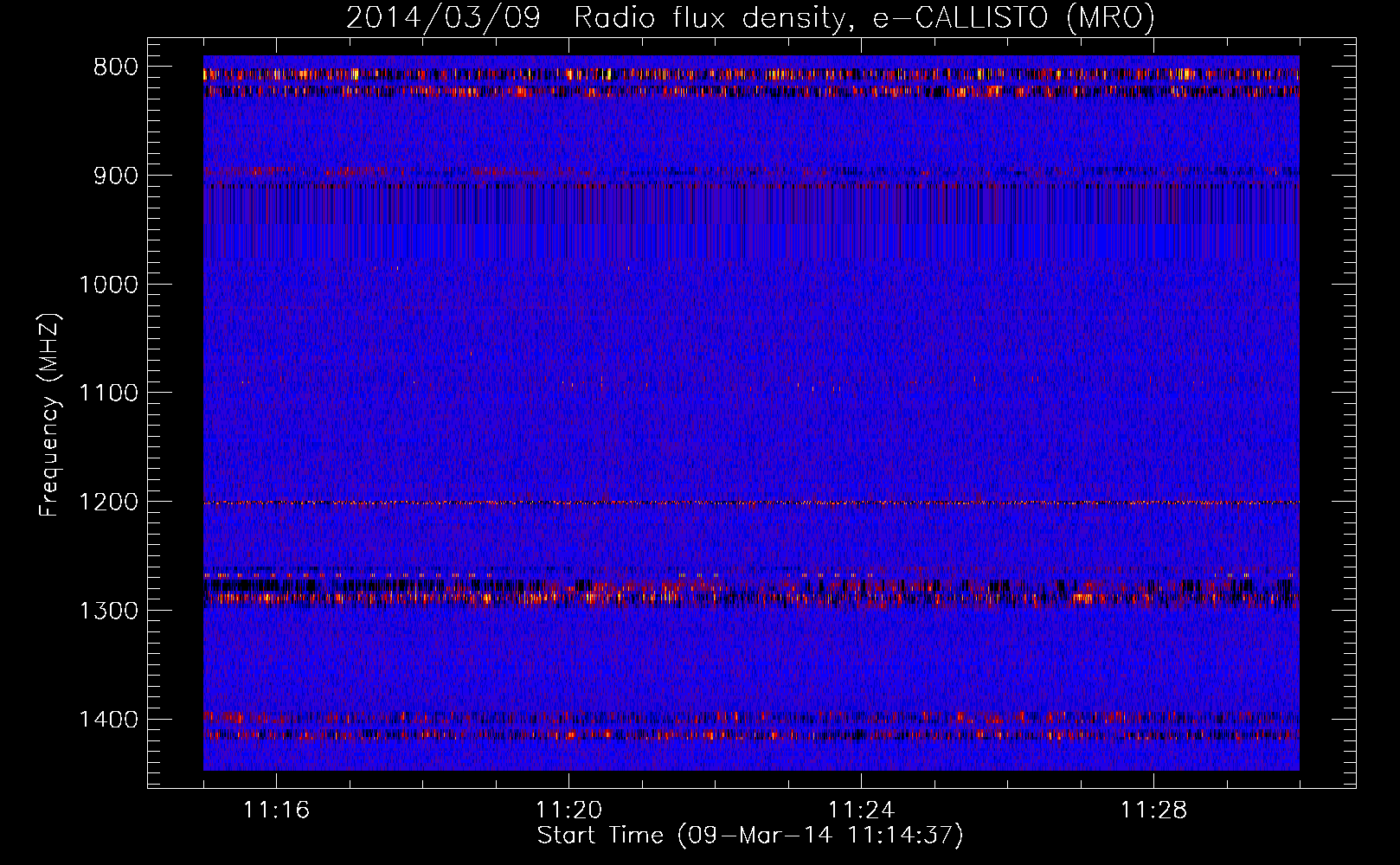Click the 11:20 time tick label
The image size is (1400, 865).
pyautogui.click(x=568, y=811)
